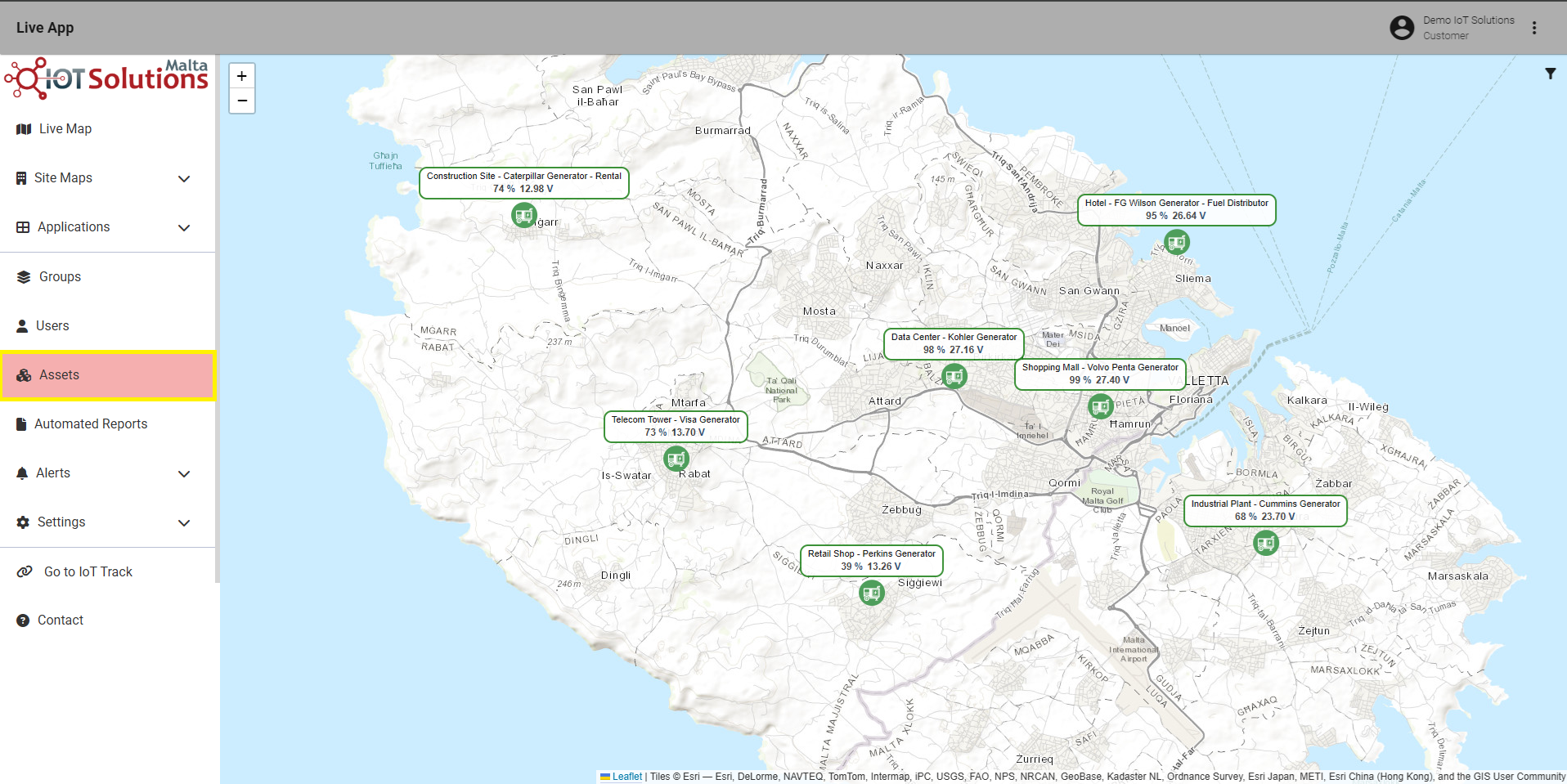1567x784 pixels.
Task: Click the Industrial Plant Cummins marker icon
Action: 1266,543
